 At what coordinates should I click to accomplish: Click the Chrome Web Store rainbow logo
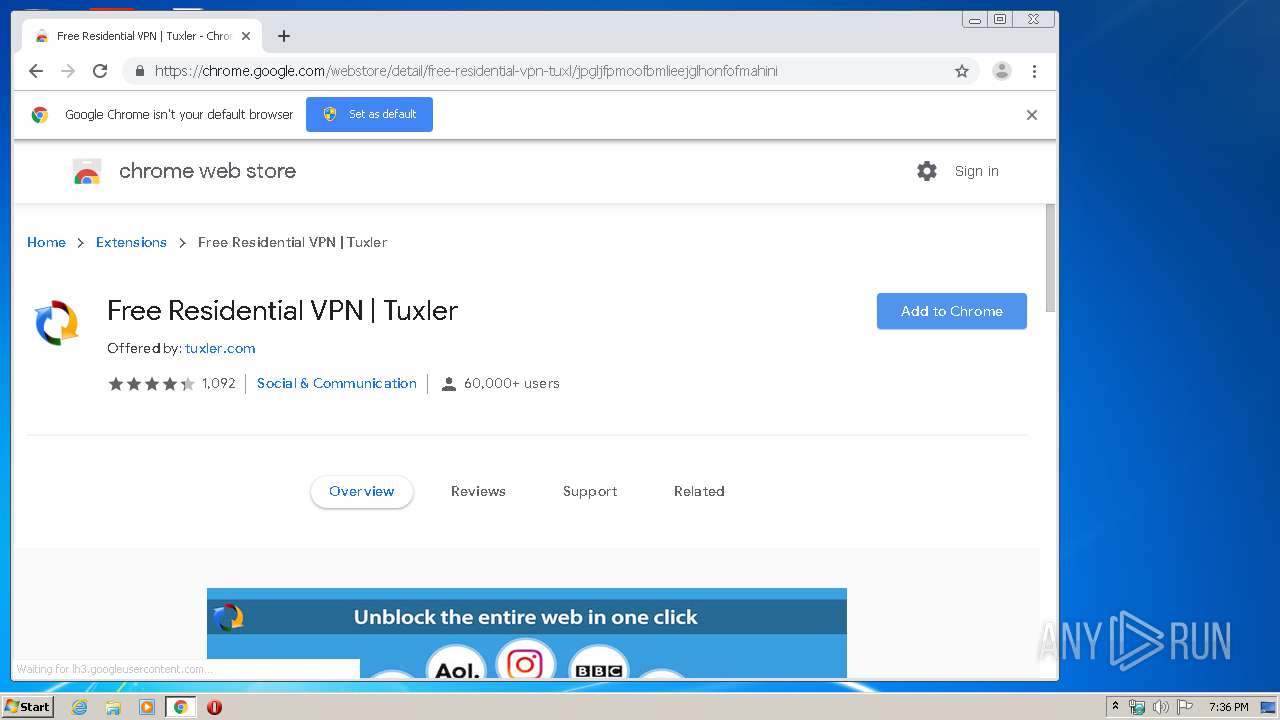coord(87,172)
